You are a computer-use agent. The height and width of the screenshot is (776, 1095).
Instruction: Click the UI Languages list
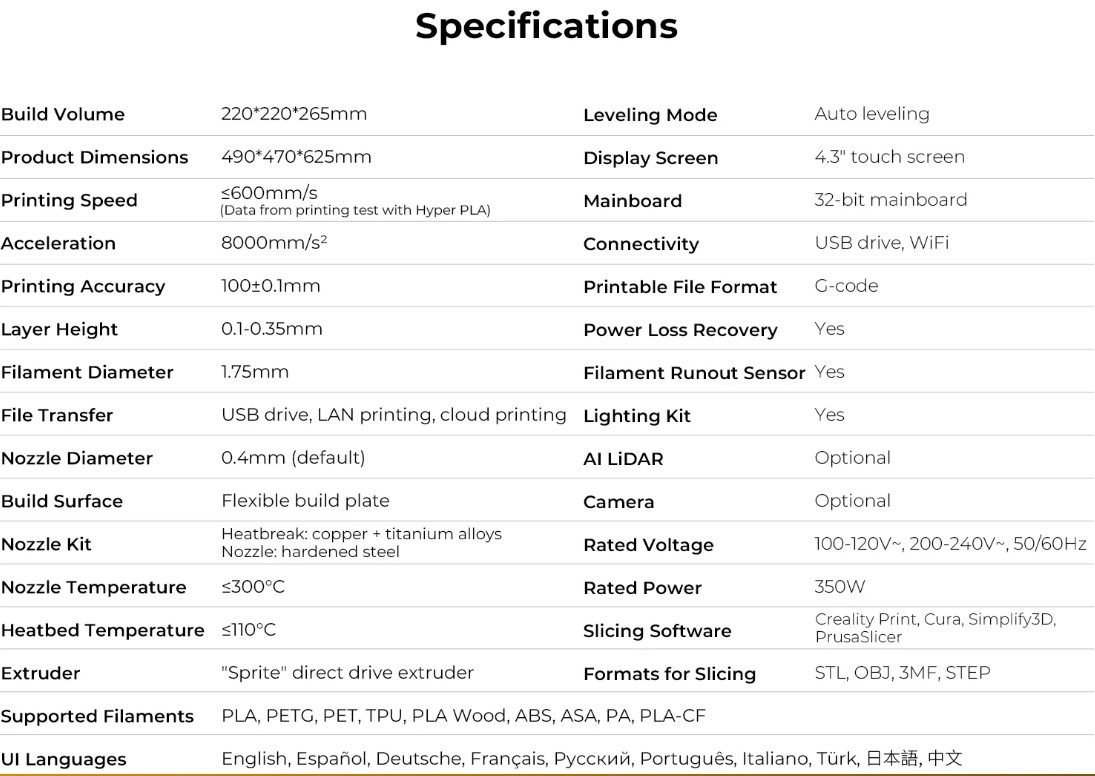(591, 759)
